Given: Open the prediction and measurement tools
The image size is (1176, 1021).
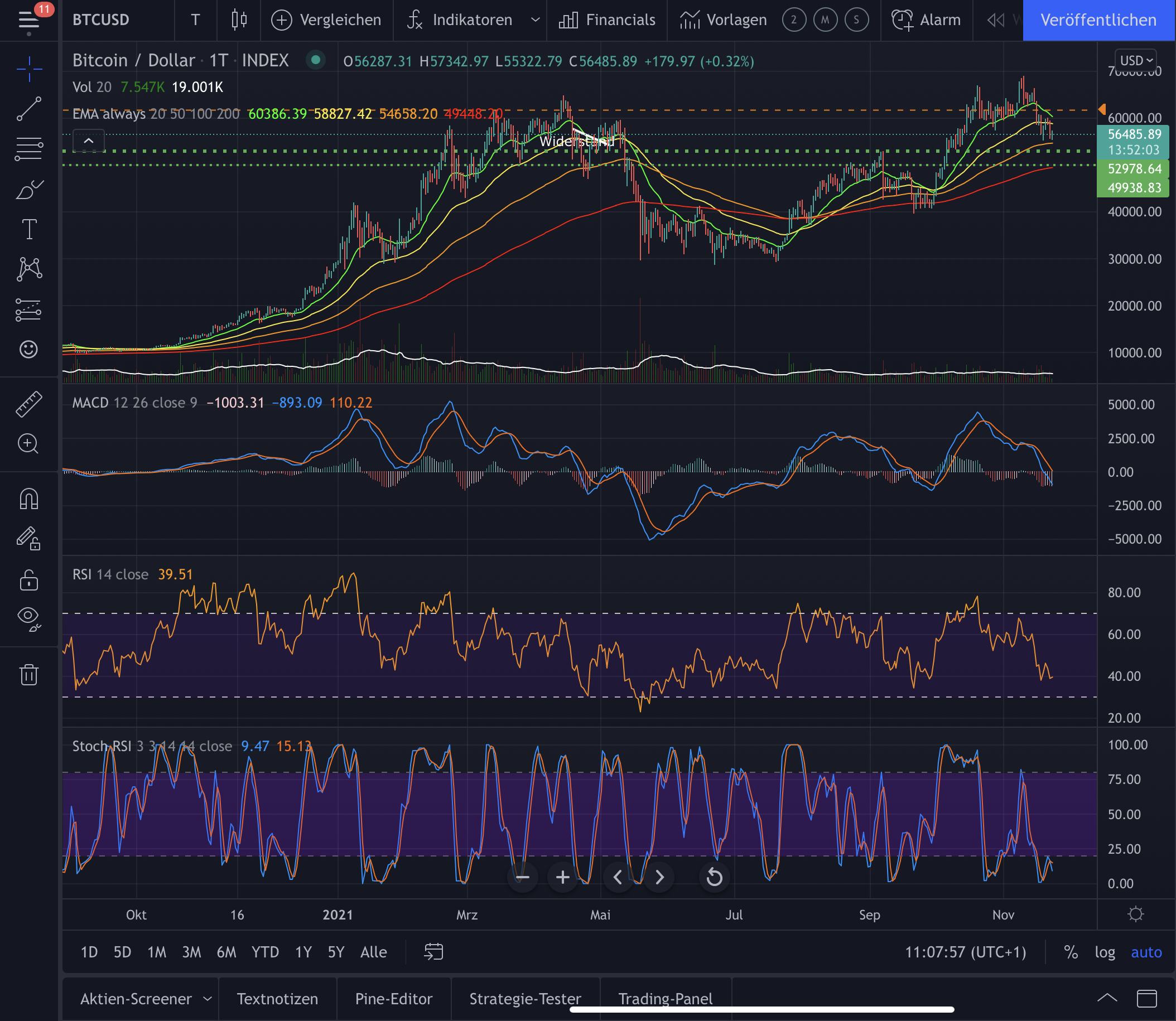Looking at the screenshot, I should click(x=29, y=310).
